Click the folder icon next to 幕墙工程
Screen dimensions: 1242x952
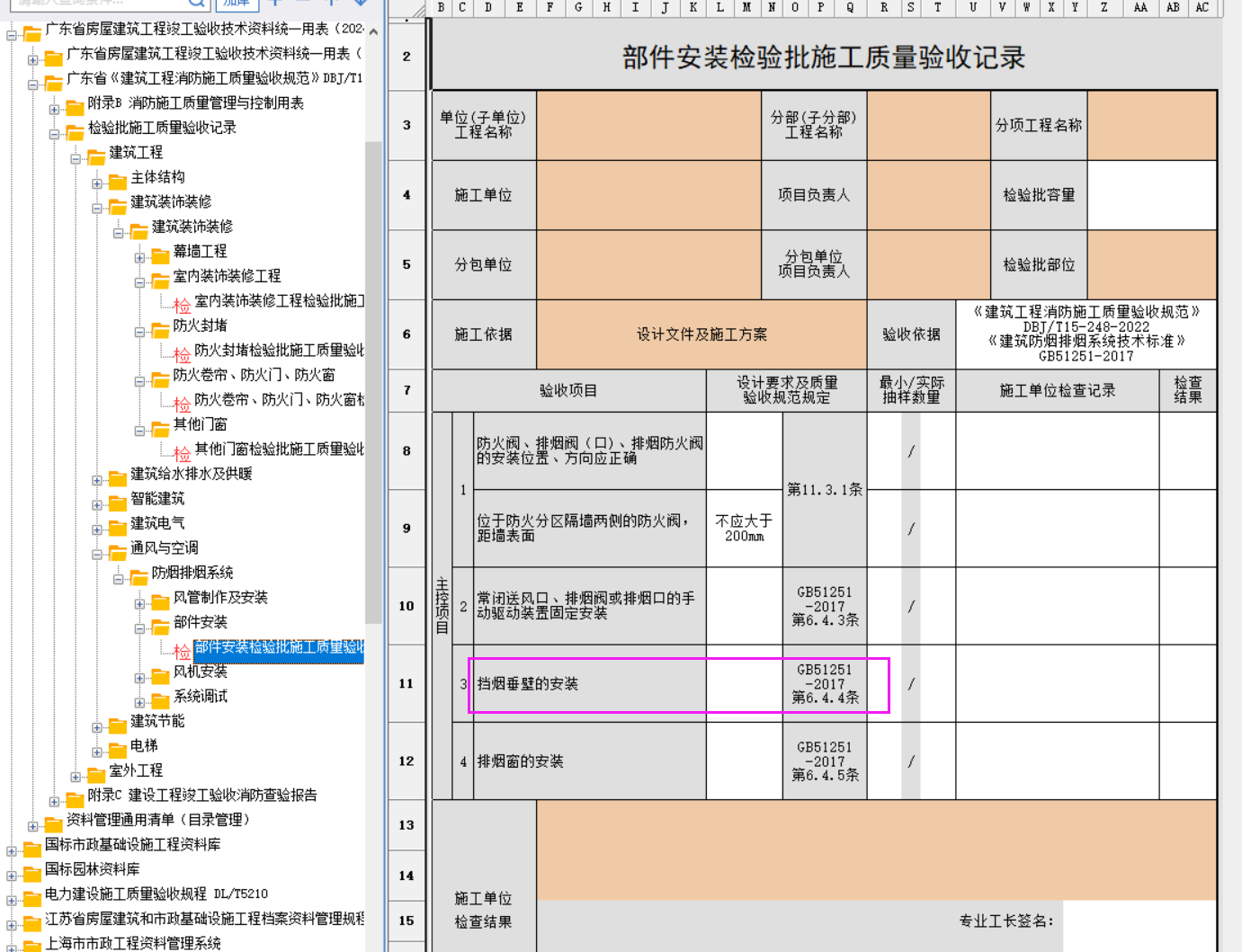point(160,254)
